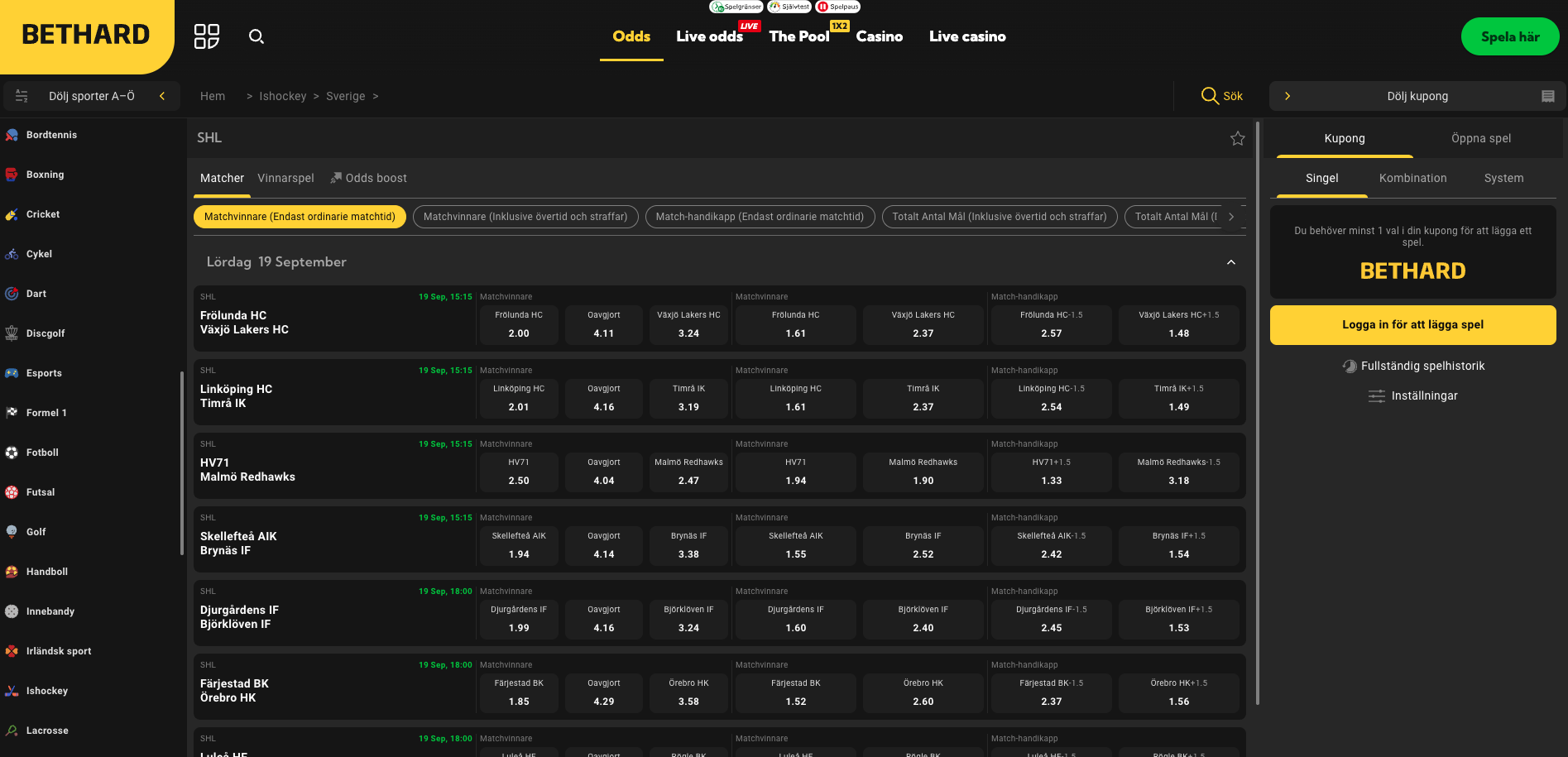Image resolution: width=1568 pixels, height=757 pixels.
Task: Open the Live casino tab
Action: (x=967, y=36)
